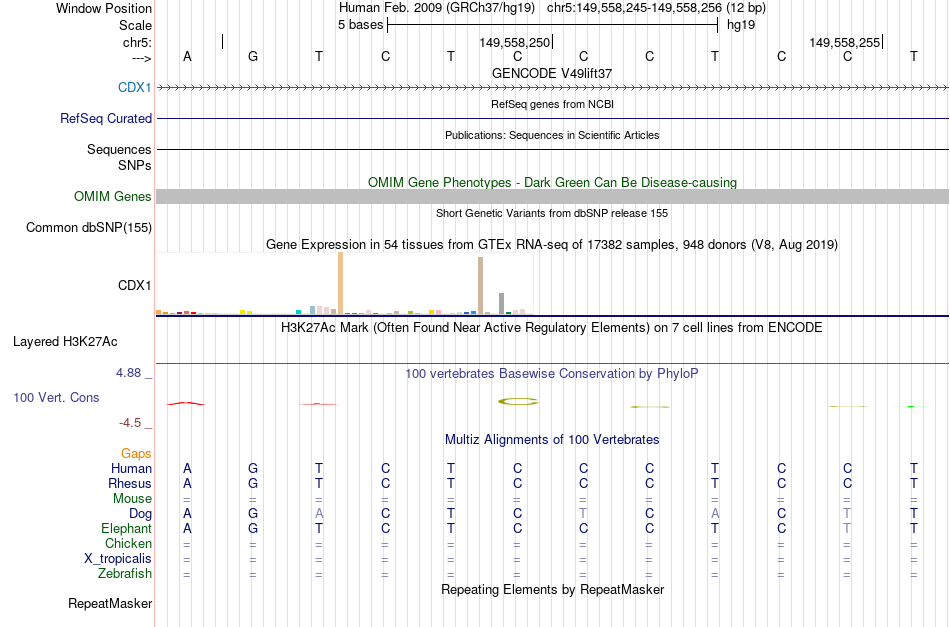Click the CDX1 label beside the GTEx chart

point(135,285)
